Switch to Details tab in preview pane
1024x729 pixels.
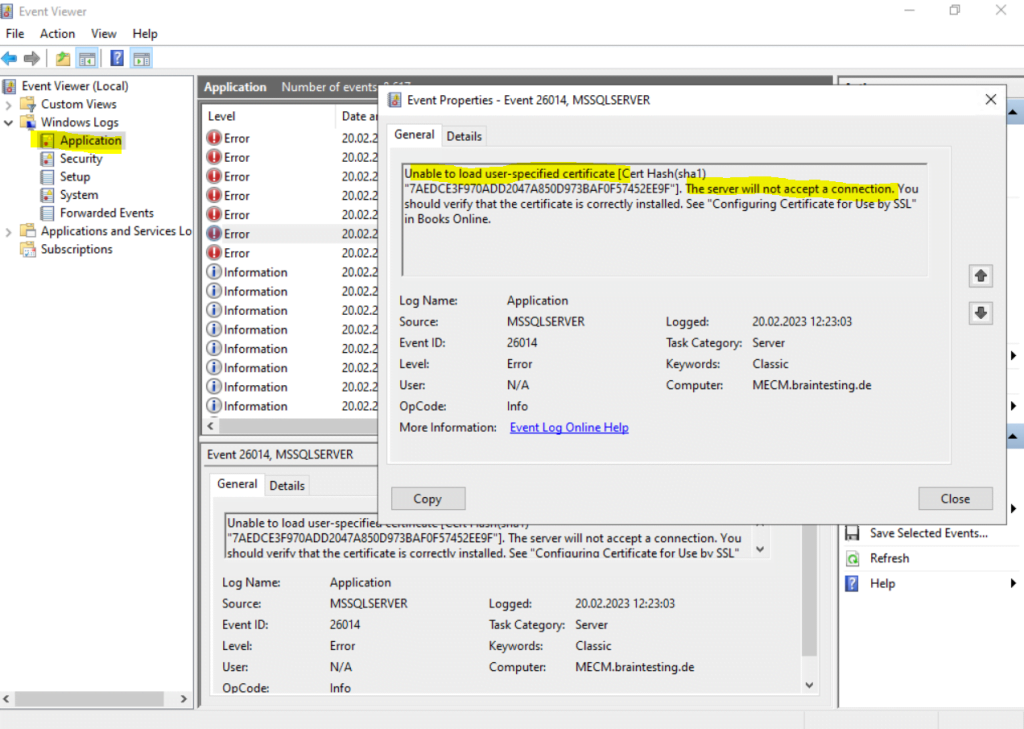287,485
